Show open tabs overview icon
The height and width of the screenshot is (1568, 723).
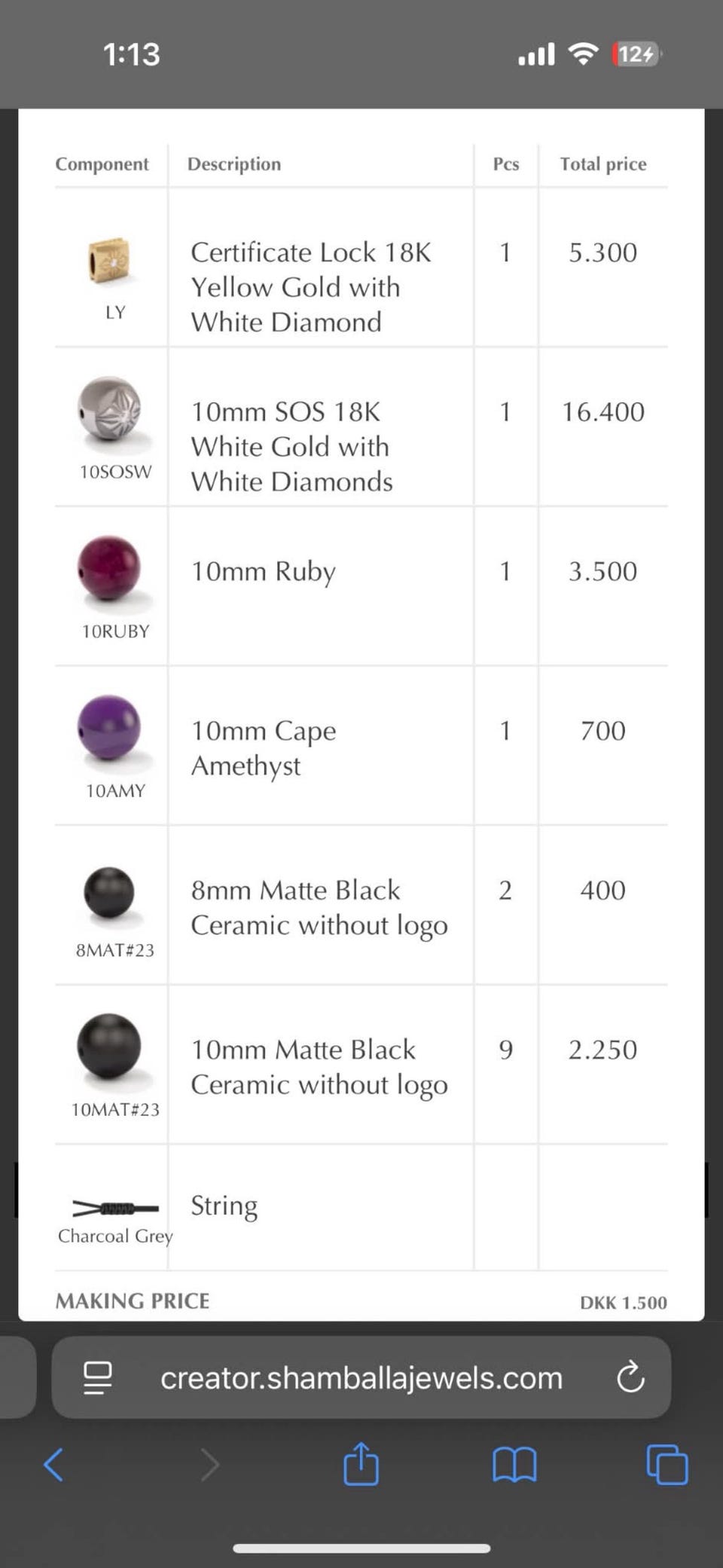click(x=667, y=1464)
